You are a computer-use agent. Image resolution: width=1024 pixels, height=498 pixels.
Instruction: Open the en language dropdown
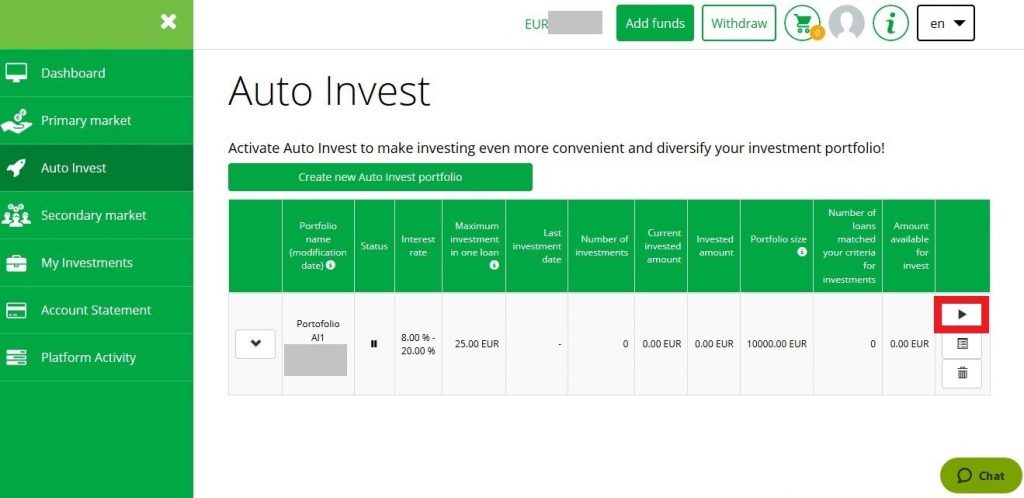tap(945, 23)
